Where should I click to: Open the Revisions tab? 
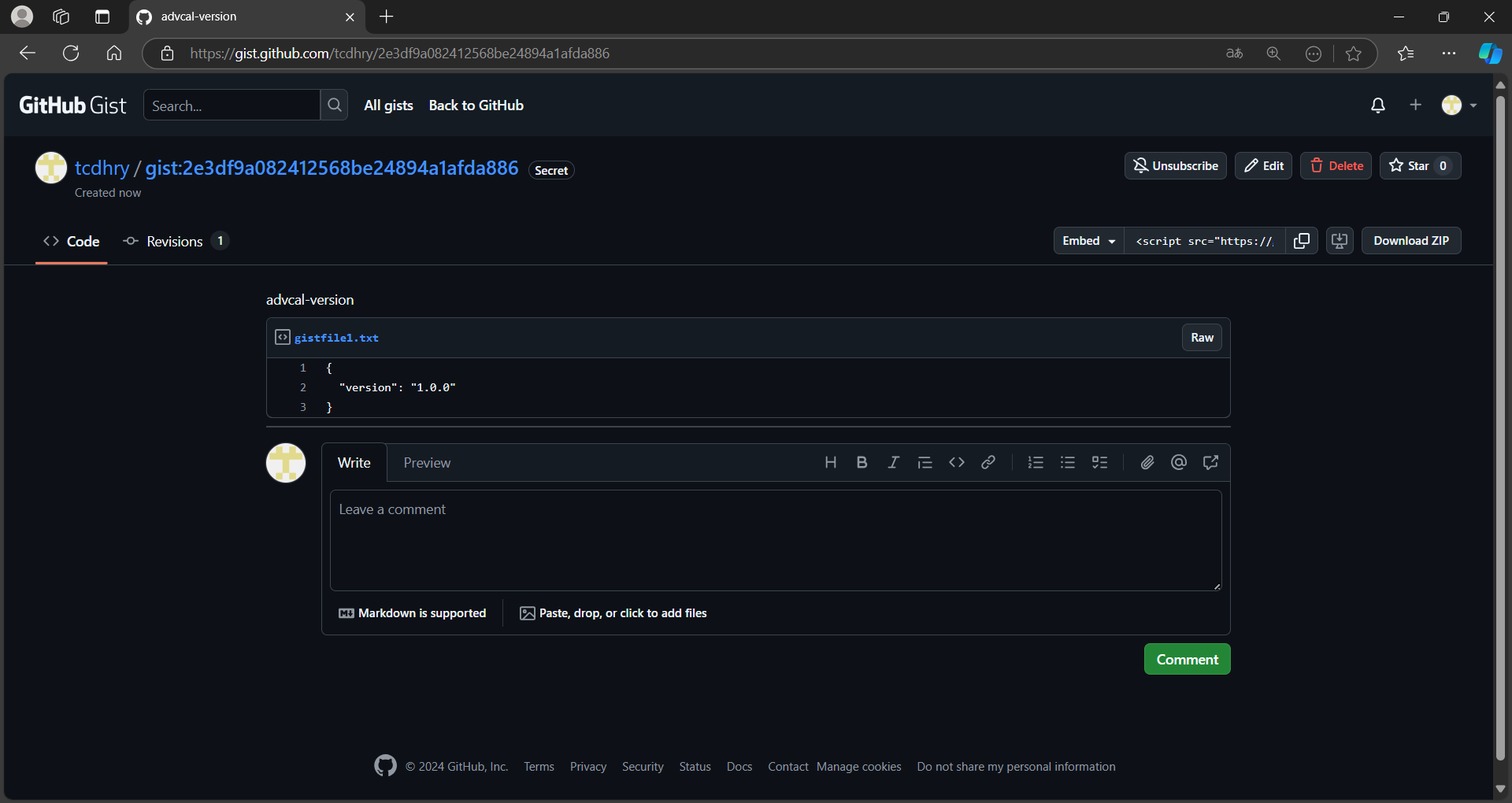pos(176,242)
